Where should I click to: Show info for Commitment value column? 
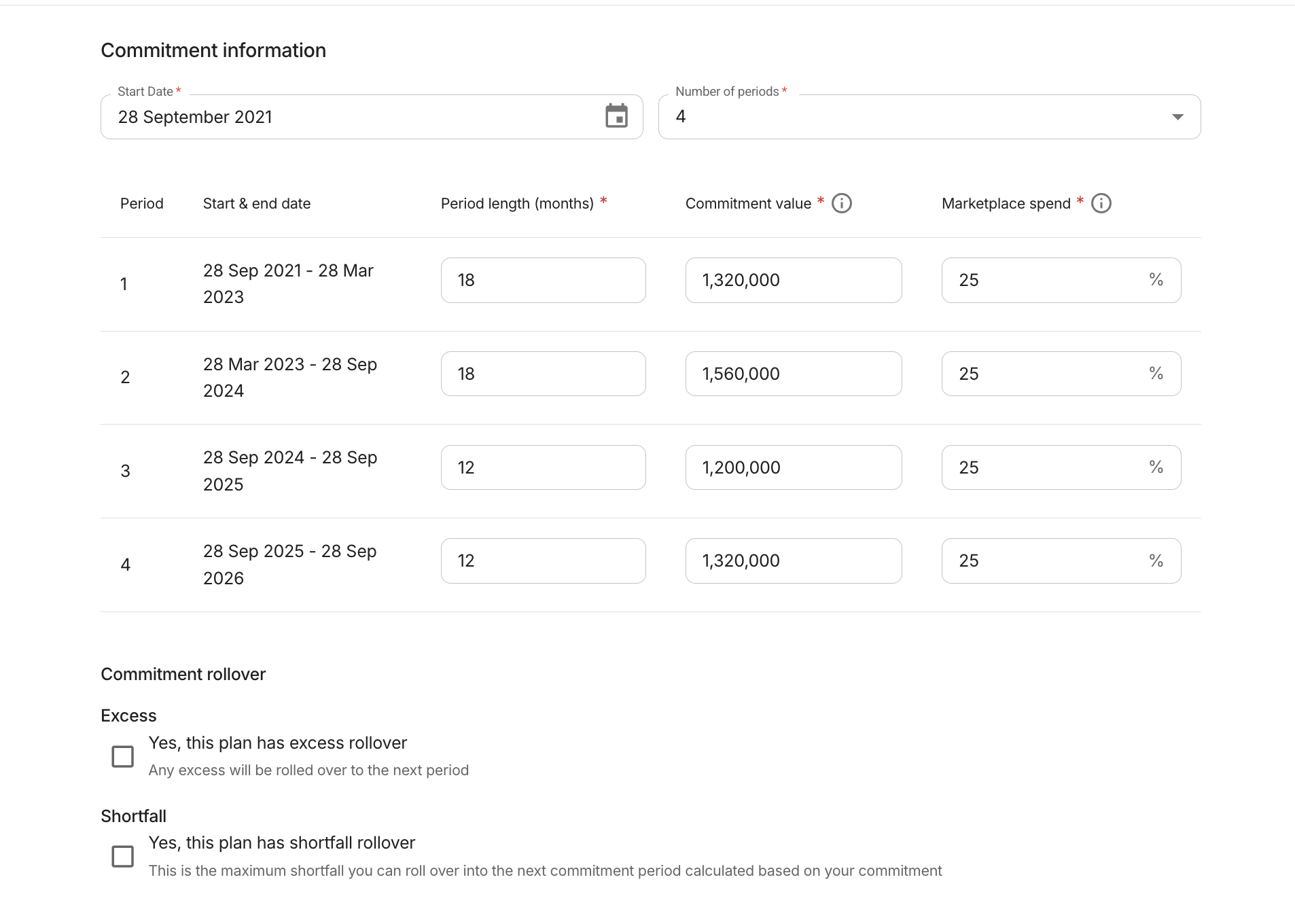point(842,203)
